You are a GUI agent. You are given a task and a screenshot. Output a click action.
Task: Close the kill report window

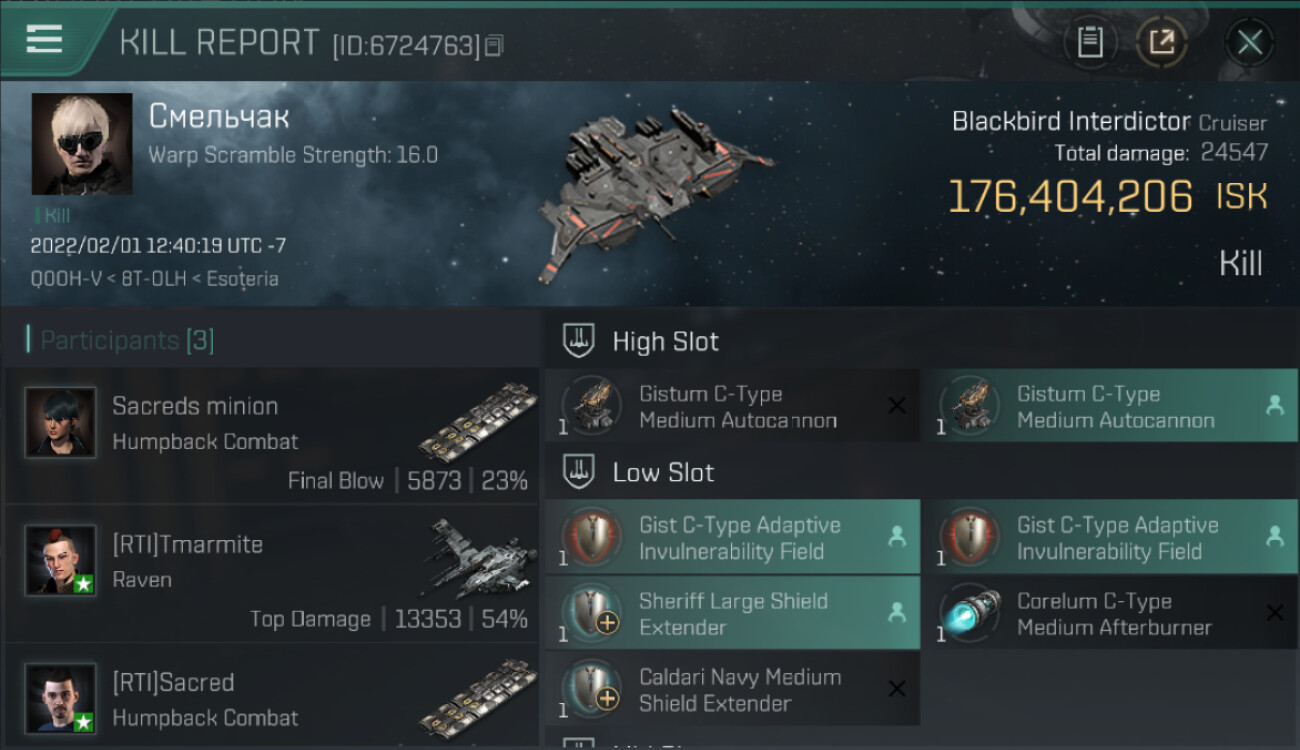[x=1249, y=42]
